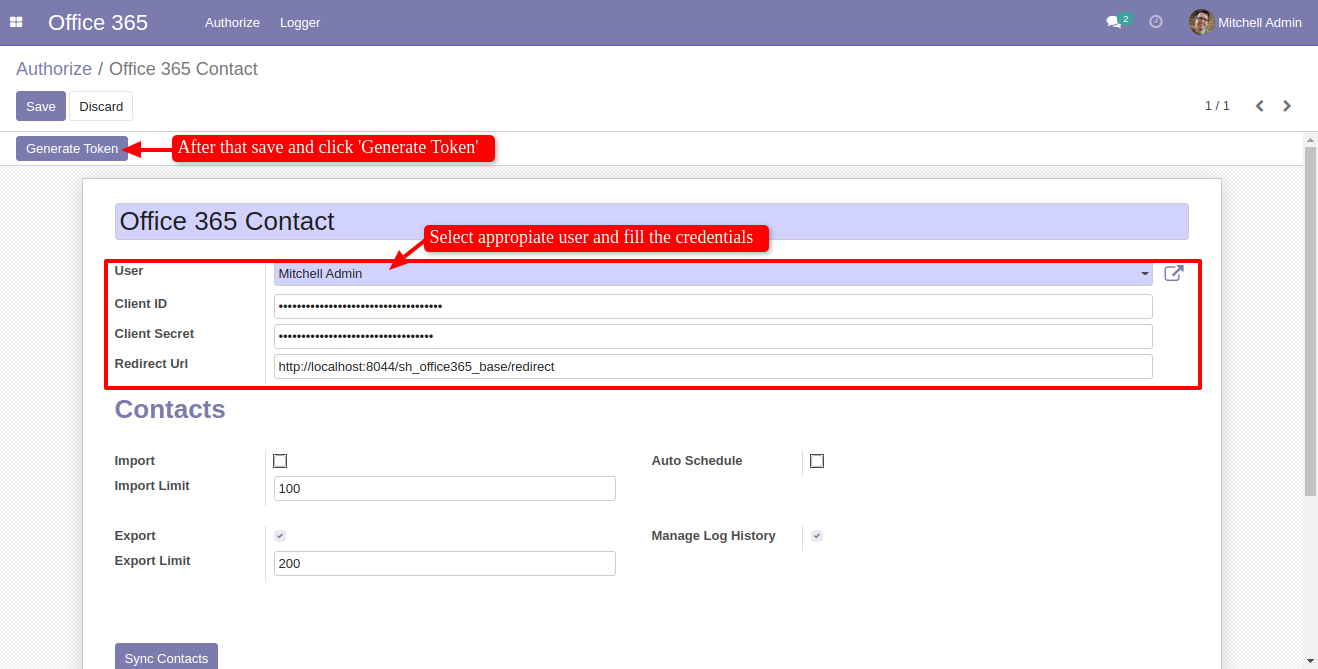Enable the Auto Schedule checkbox
Viewport: 1318px width, 669px height.
tap(817, 461)
